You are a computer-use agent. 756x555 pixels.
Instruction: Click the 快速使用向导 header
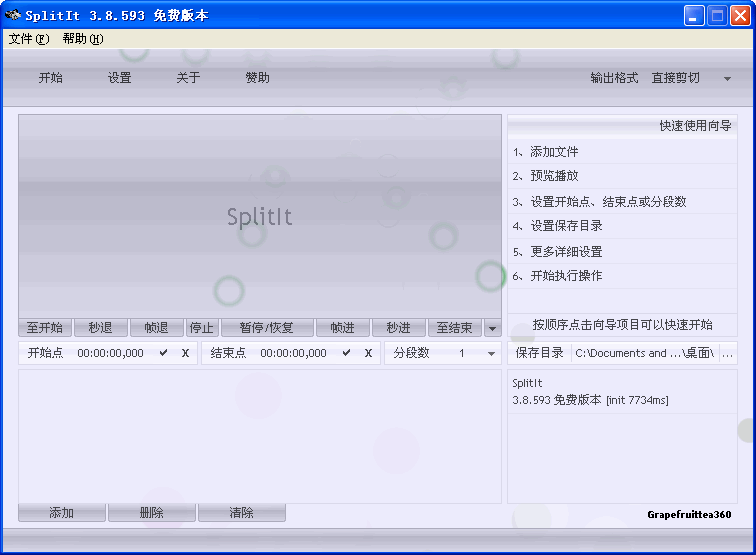[x=695, y=126]
